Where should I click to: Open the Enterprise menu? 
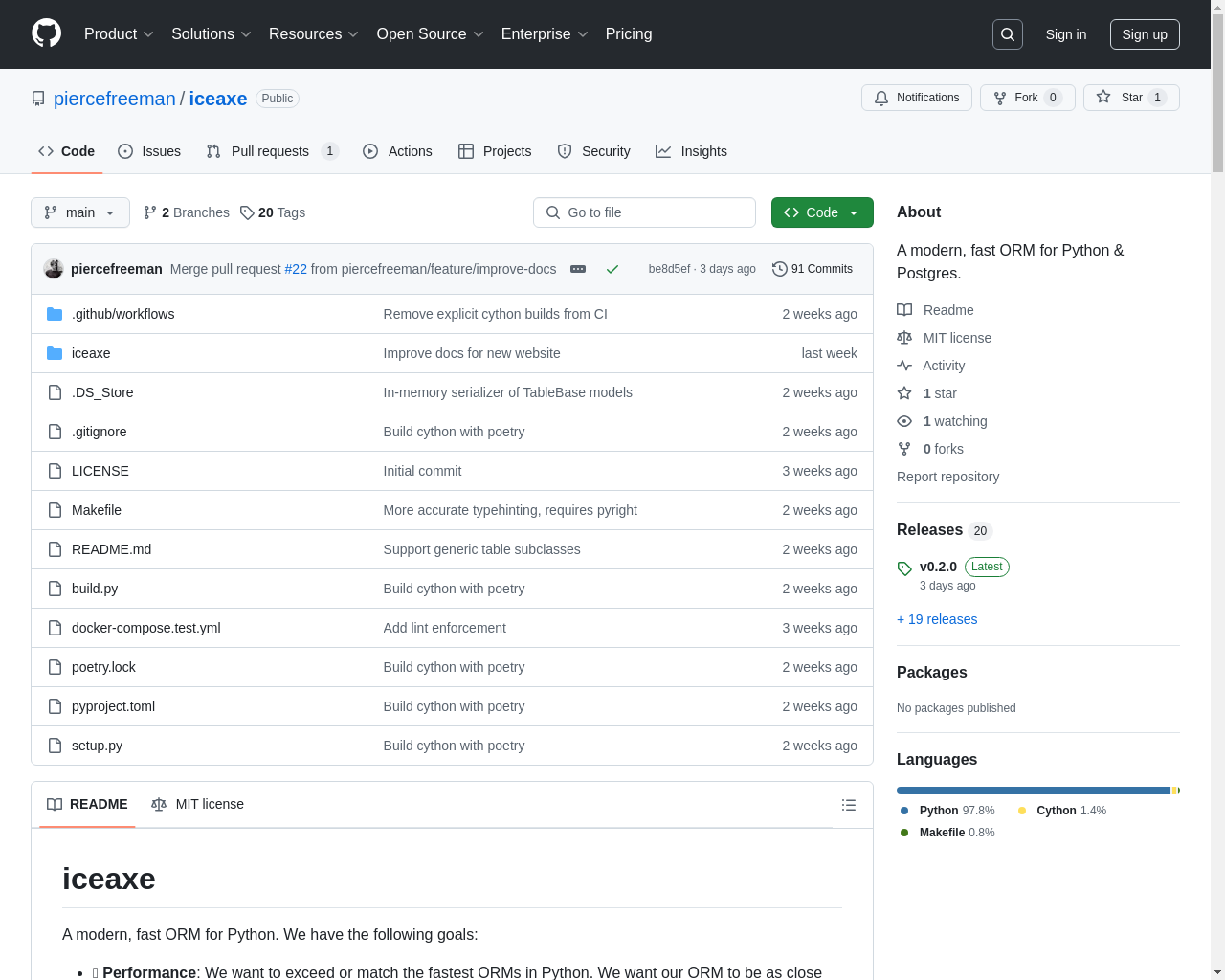coord(545,34)
